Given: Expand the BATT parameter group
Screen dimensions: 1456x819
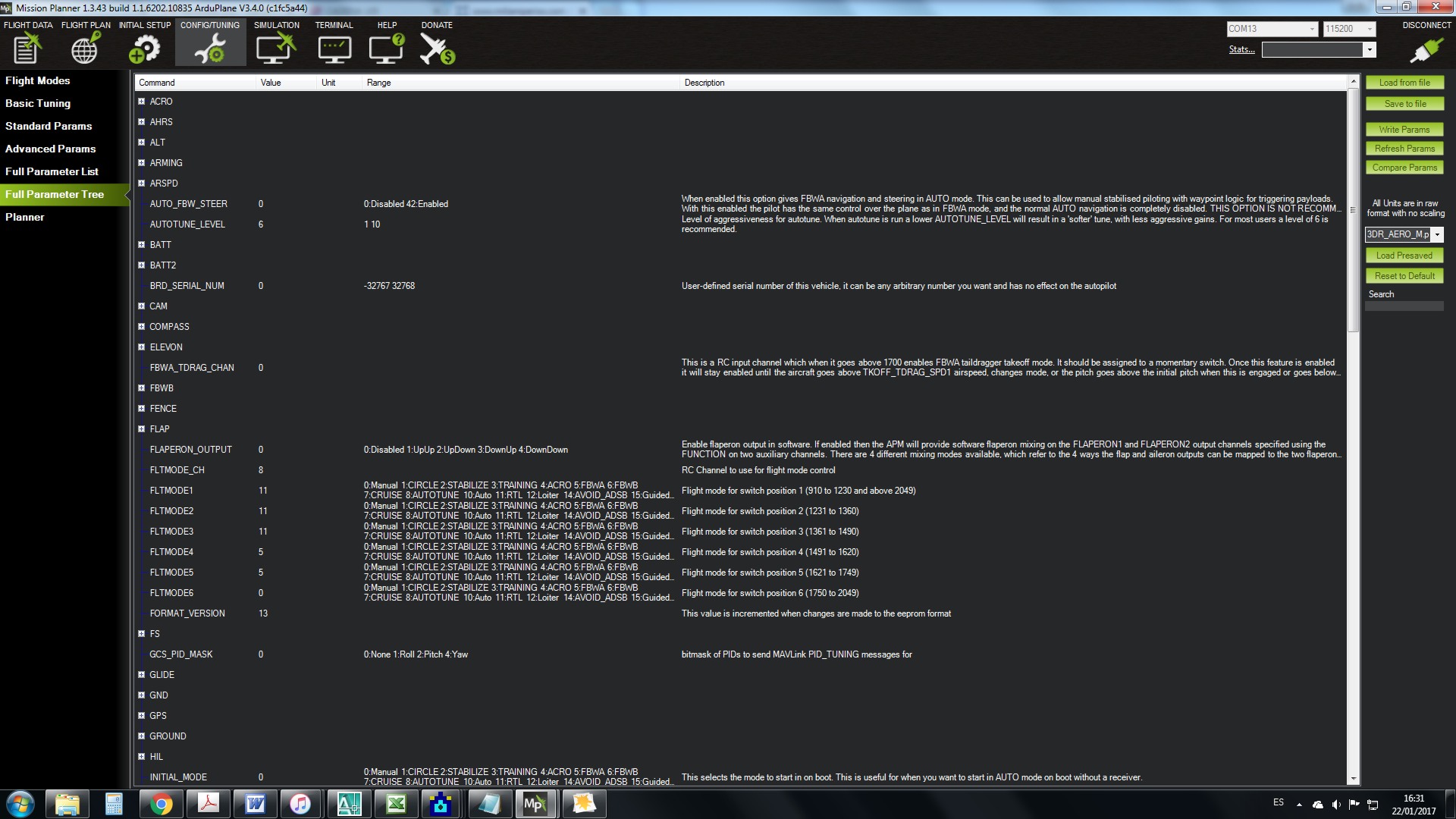Looking at the screenshot, I should 141,245.
